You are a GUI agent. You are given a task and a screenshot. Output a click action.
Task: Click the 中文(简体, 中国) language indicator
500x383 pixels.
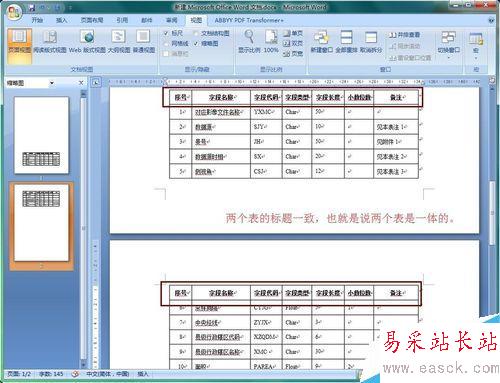(x=108, y=374)
